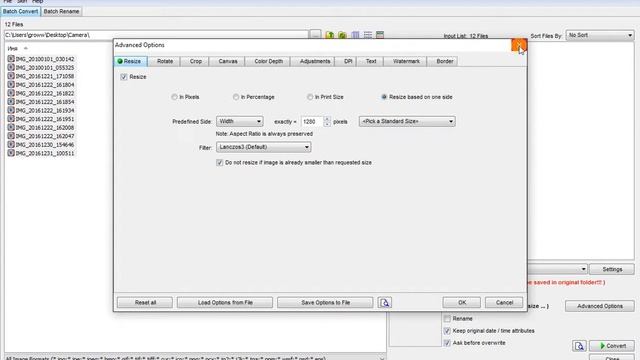Image resolution: width=640 pixels, height=360 pixels.
Task: Select file IMG_20161222_161934
Action: [41, 111]
